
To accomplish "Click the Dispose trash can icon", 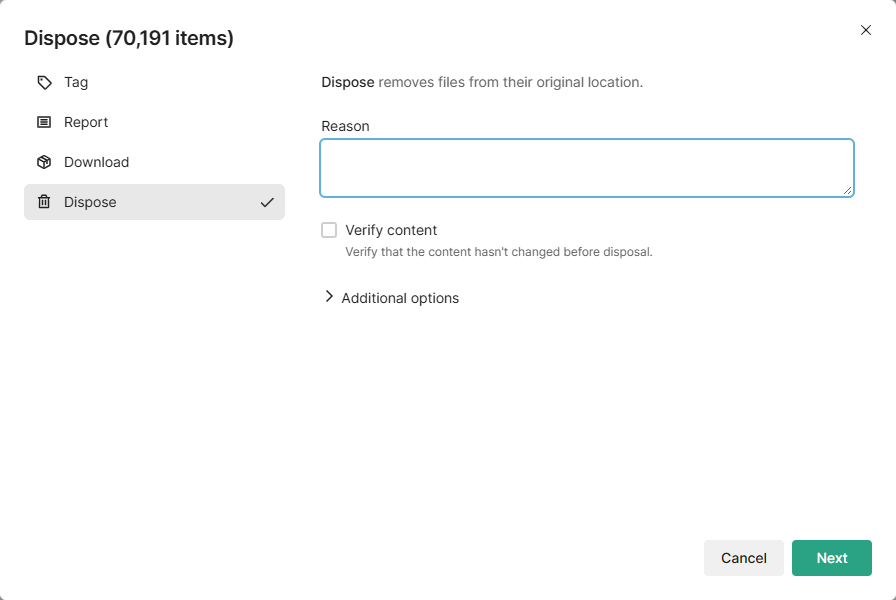I will 44,202.
